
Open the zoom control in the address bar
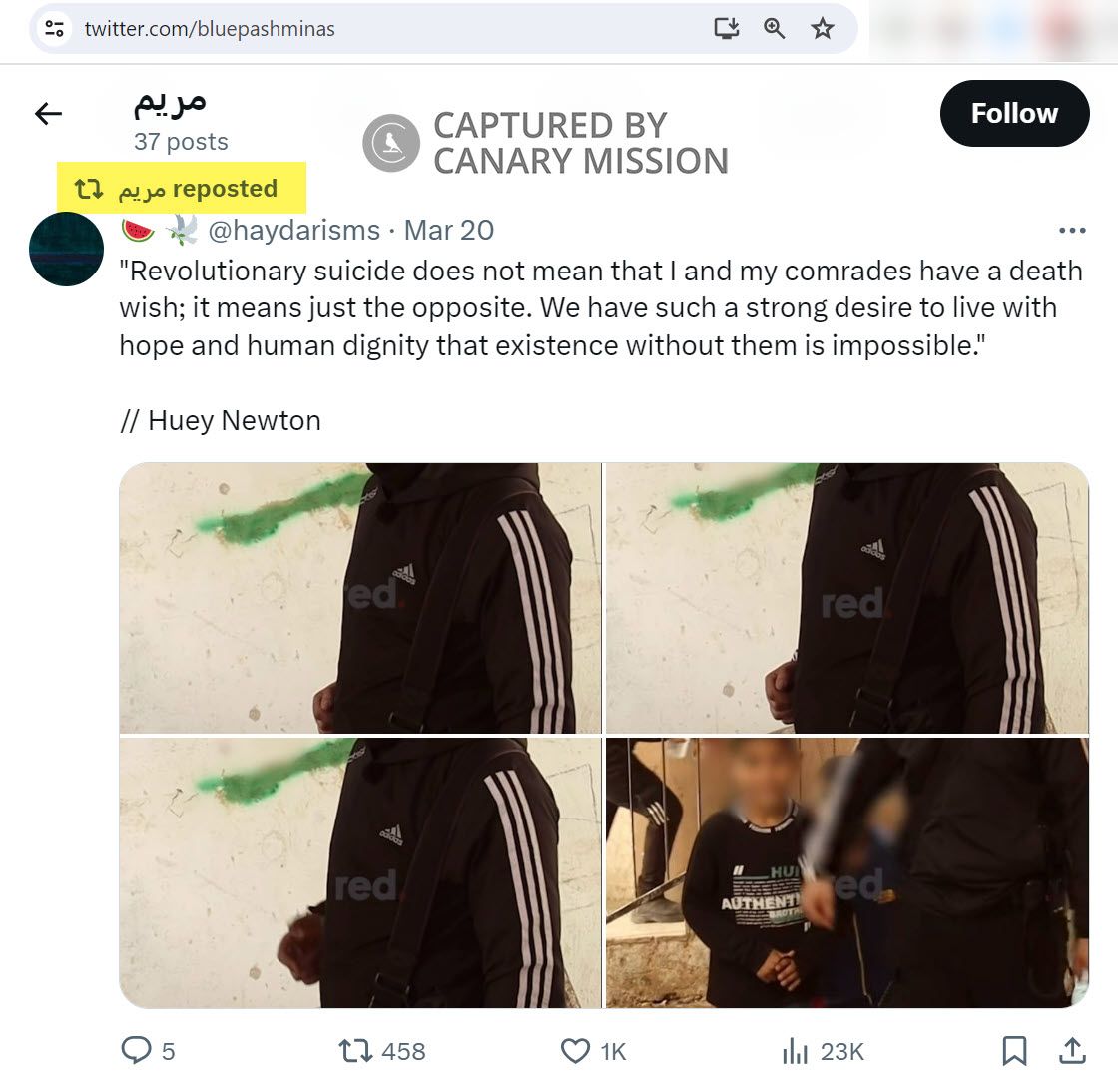[774, 30]
